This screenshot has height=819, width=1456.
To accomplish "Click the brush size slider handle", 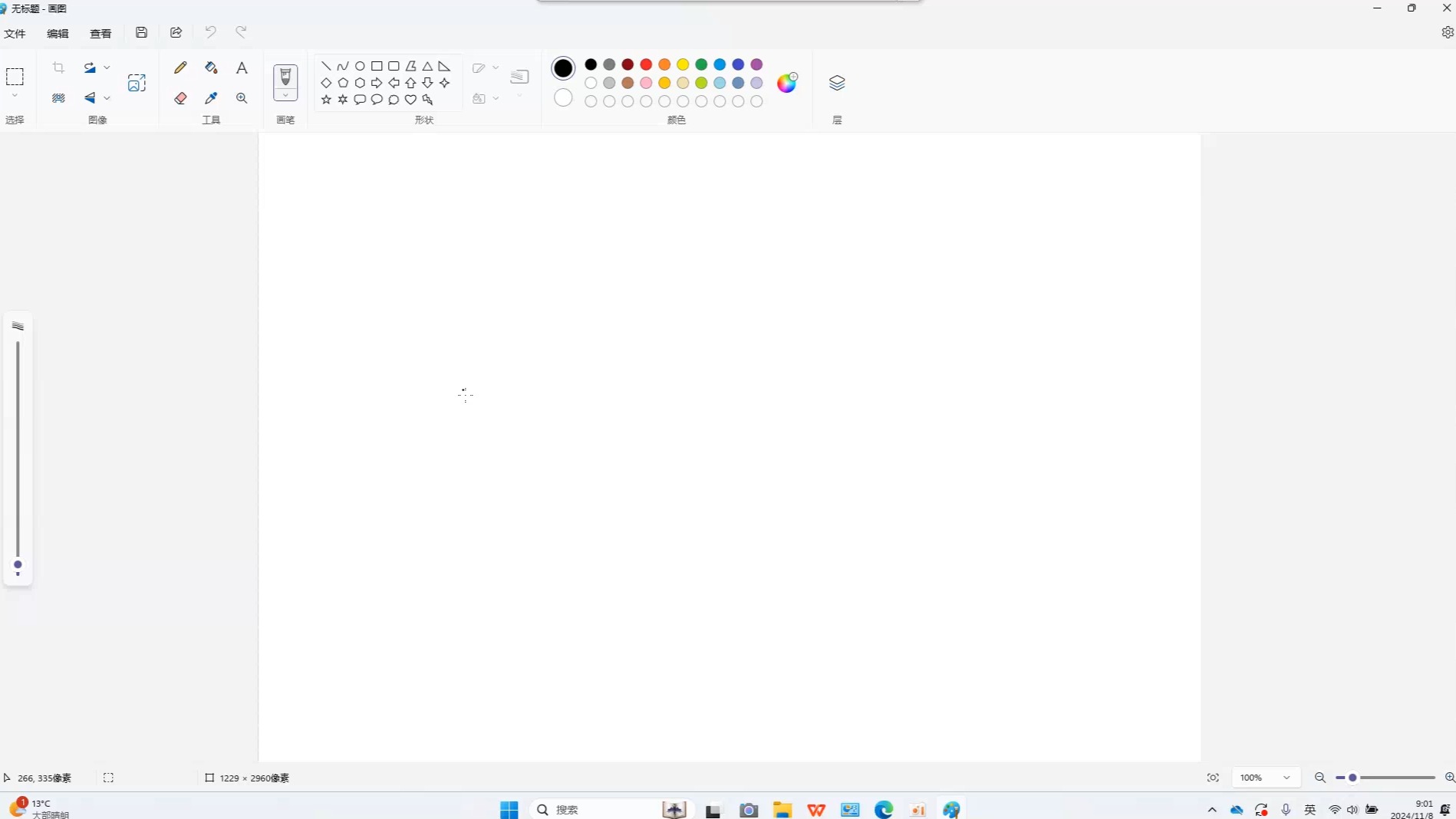I will point(18,565).
